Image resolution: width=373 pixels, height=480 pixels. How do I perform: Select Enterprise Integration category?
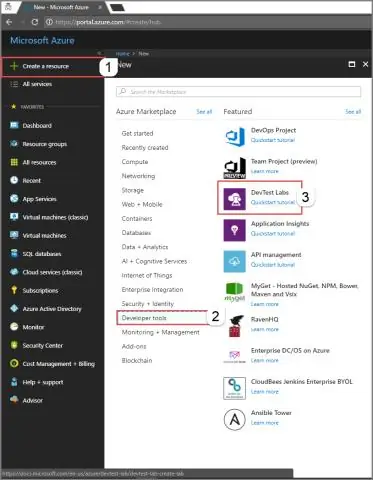[x=152, y=289]
